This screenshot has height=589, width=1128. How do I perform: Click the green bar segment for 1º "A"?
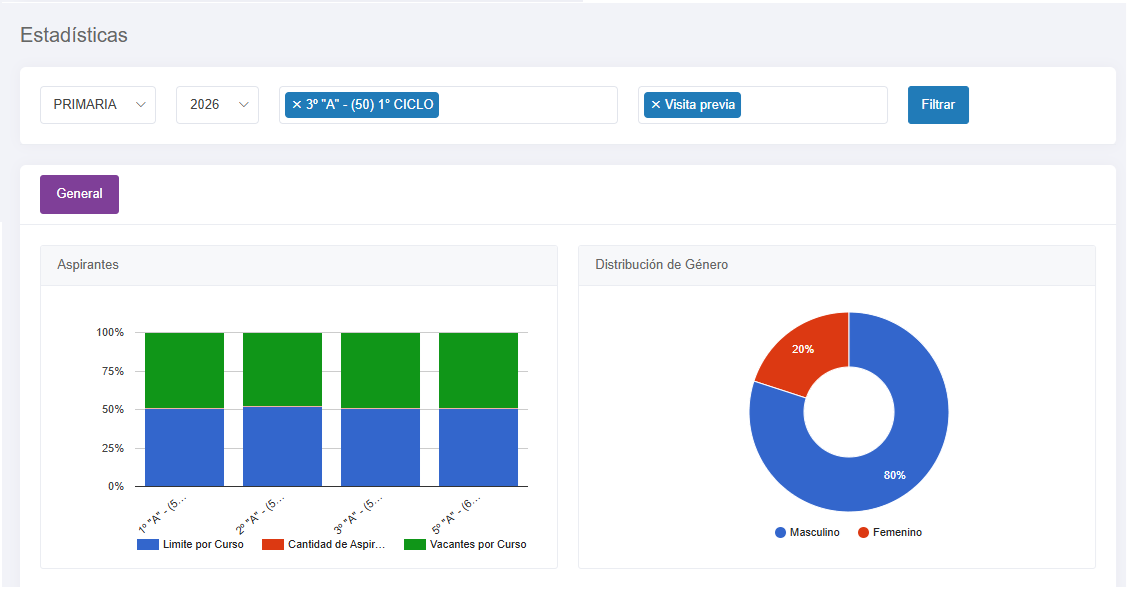coord(184,370)
